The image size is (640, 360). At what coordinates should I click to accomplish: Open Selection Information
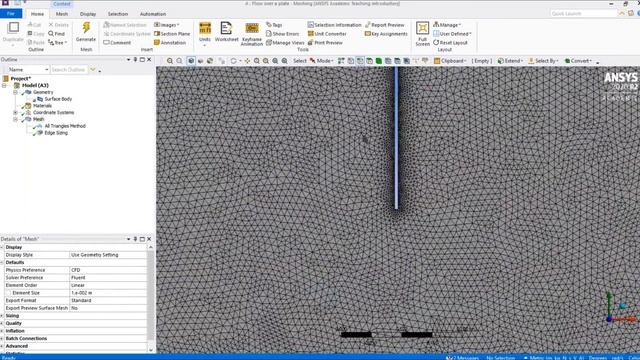[334, 25]
